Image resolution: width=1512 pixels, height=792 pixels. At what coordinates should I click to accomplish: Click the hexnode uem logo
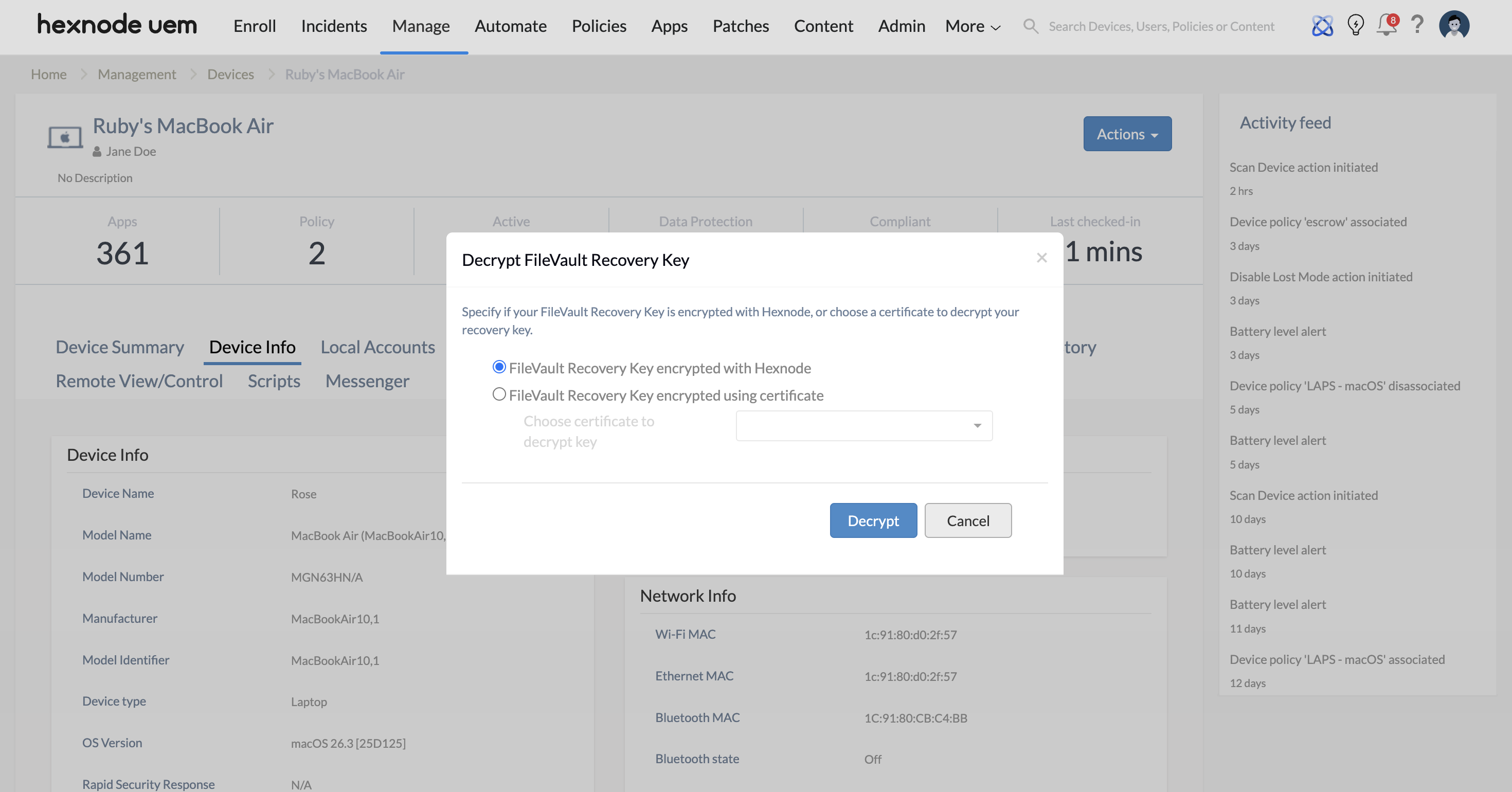click(117, 25)
